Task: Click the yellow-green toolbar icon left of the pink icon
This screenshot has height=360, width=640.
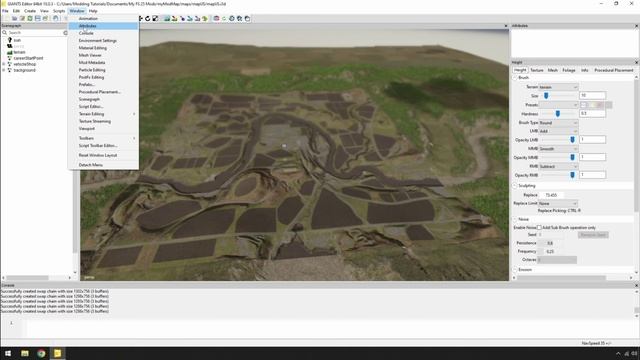Action: coord(205,18)
